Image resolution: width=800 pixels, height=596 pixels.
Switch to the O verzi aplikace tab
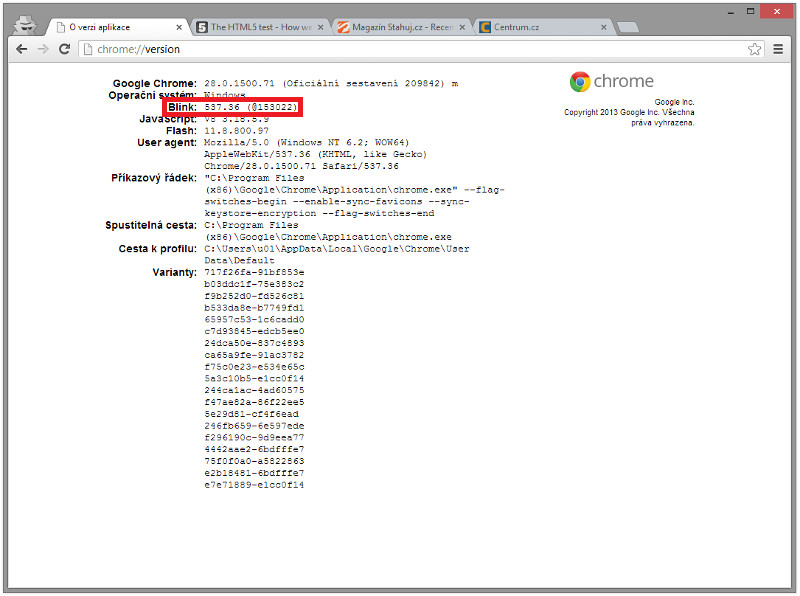pos(116,27)
